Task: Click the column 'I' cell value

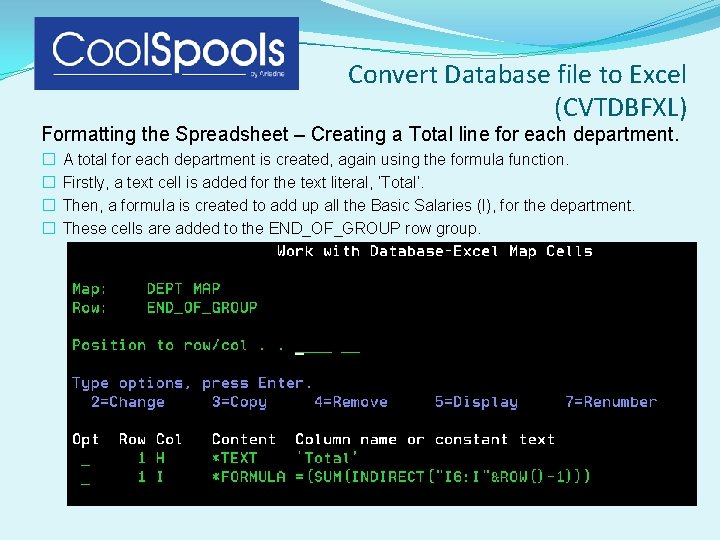Action: (x=160, y=477)
